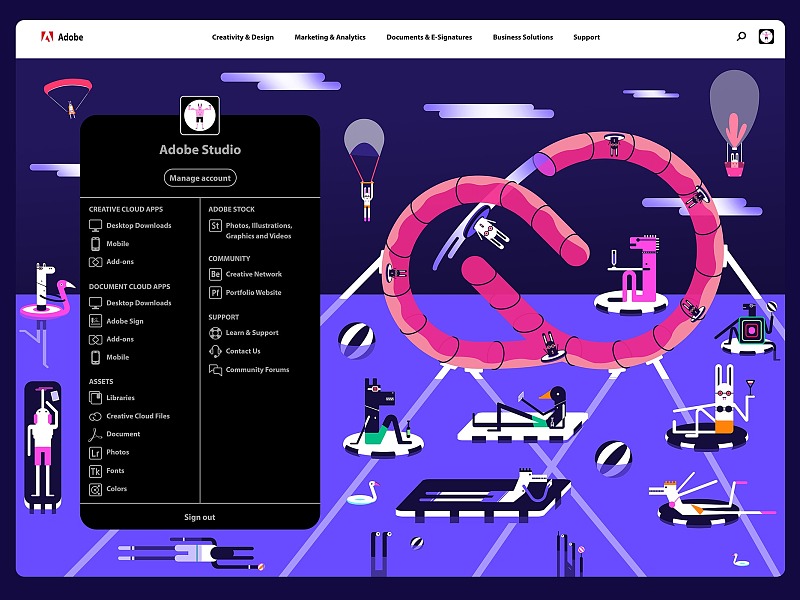Click the Portfolio Website Pr icon
Image resolution: width=800 pixels, height=600 pixels.
point(215,293)
